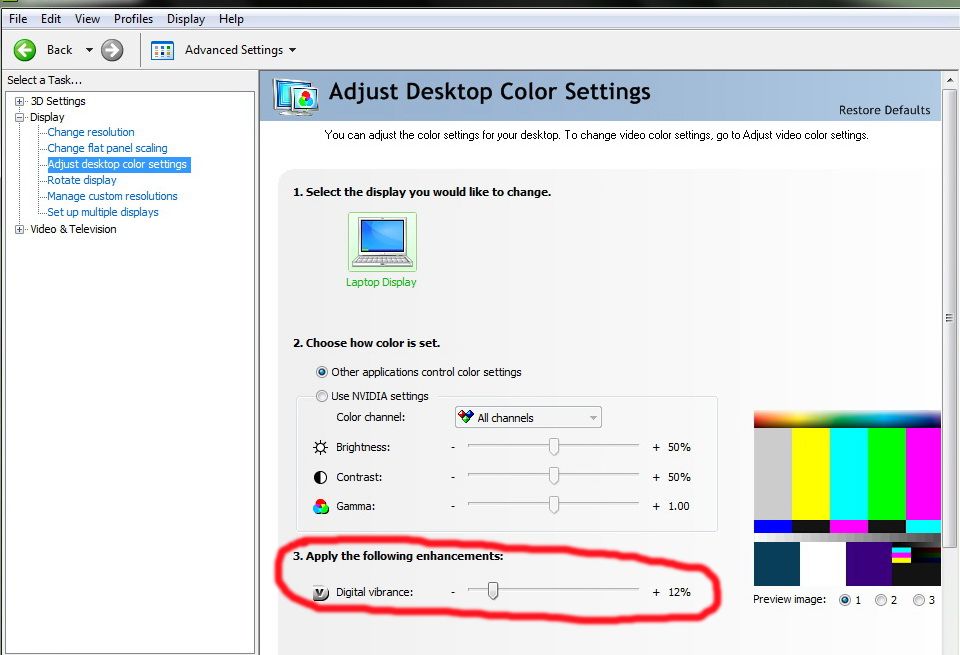Open the Profiles menu
Viewport: 960px width, 655px height.
(x=133, y=19)
